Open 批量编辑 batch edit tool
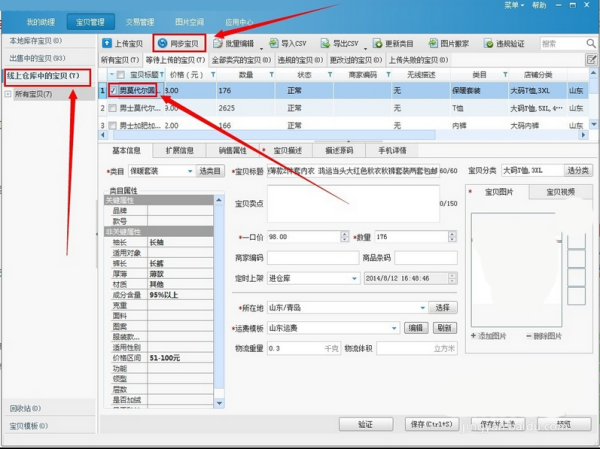The height and width of the screenshot is (449, 600). tap(233, 44)
